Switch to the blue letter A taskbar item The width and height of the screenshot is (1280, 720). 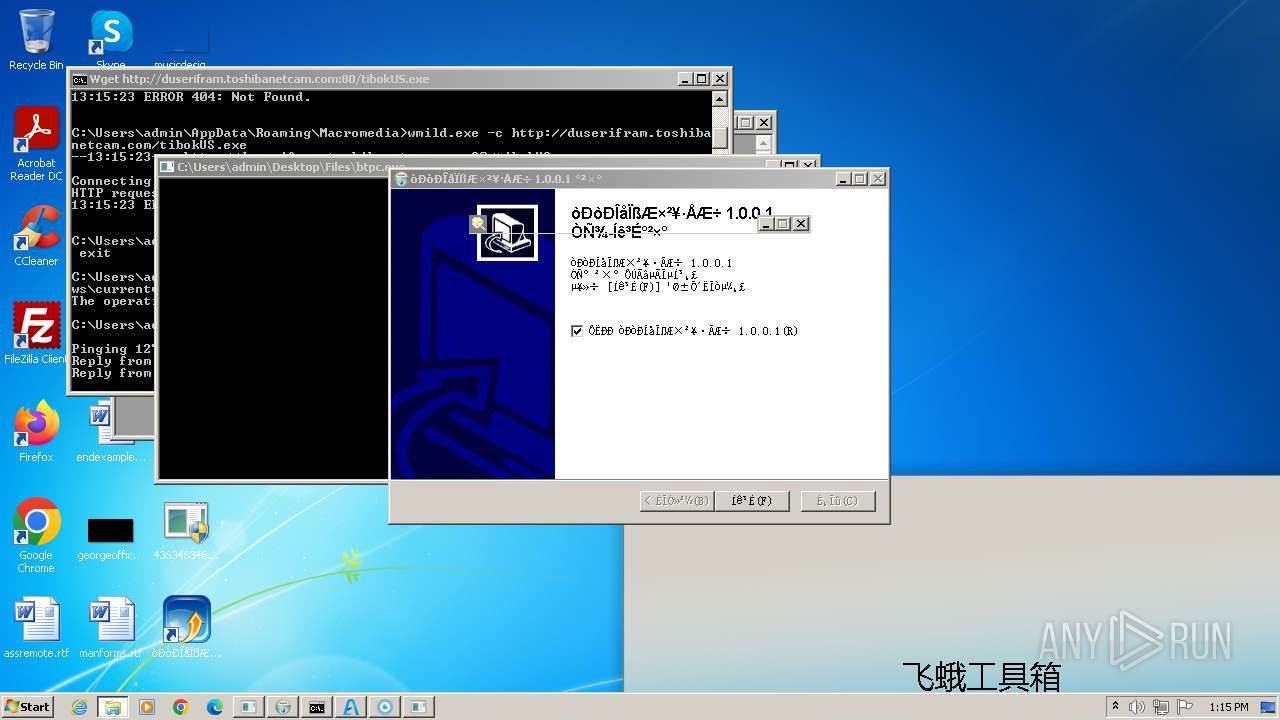[351, 707]
